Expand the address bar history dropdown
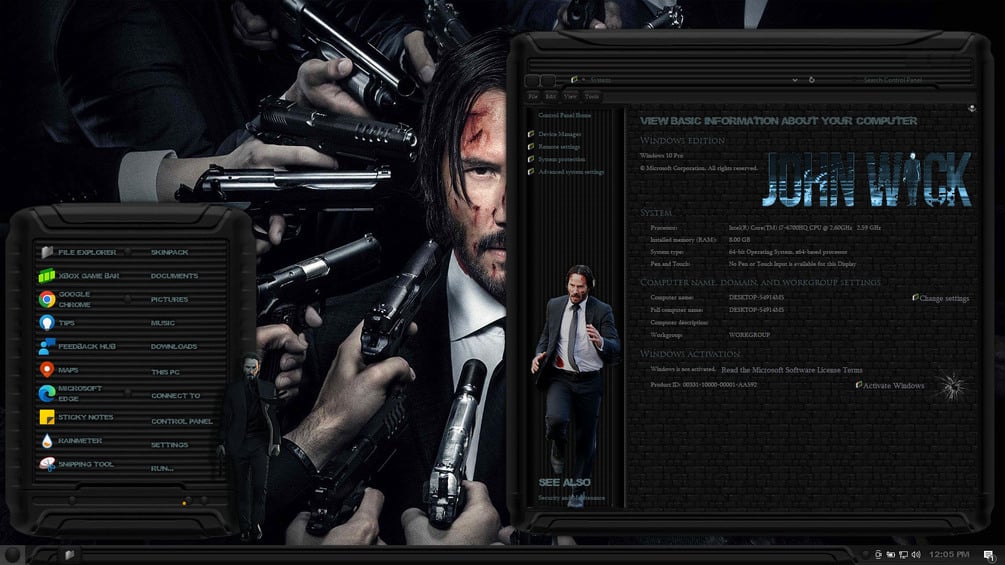This screenshot has height=565, width=1005. tap(795, 80)
